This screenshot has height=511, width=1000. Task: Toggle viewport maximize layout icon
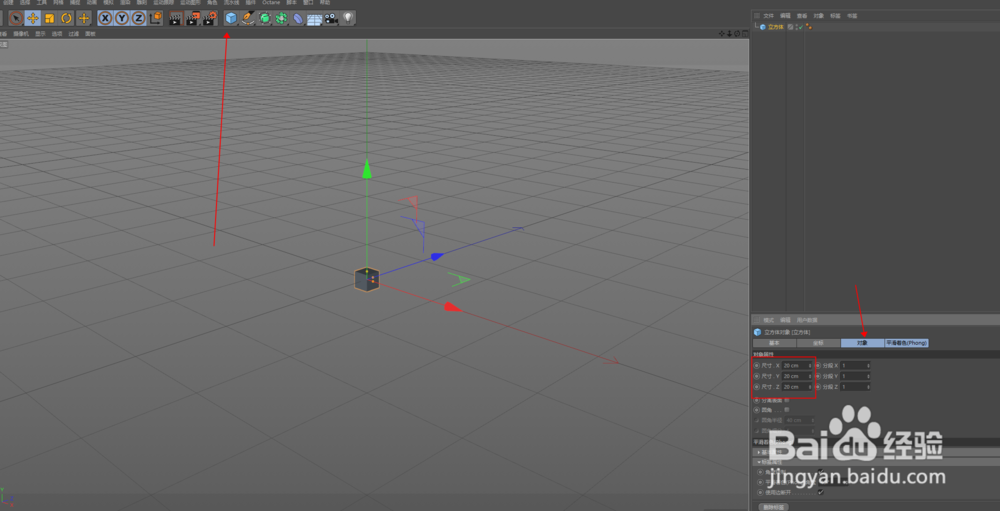[744, 33]
